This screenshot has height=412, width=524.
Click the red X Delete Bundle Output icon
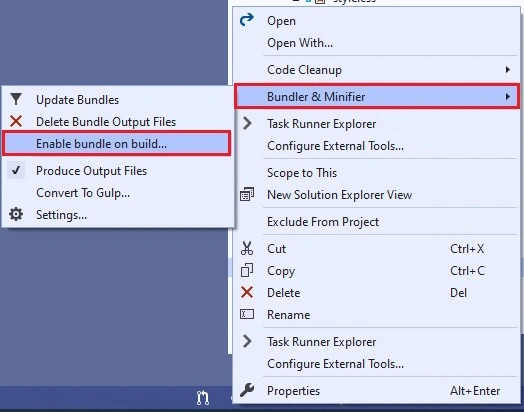pyautogui.click(x=16, y=121)
